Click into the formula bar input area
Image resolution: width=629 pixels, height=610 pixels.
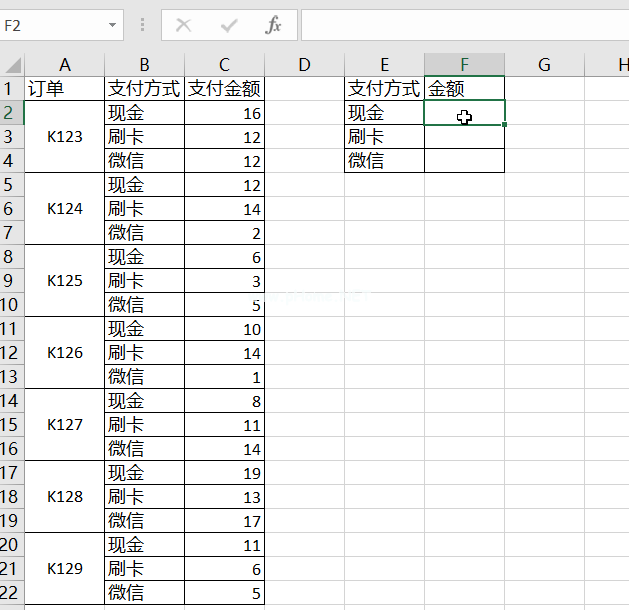click(x=460, y=25)
